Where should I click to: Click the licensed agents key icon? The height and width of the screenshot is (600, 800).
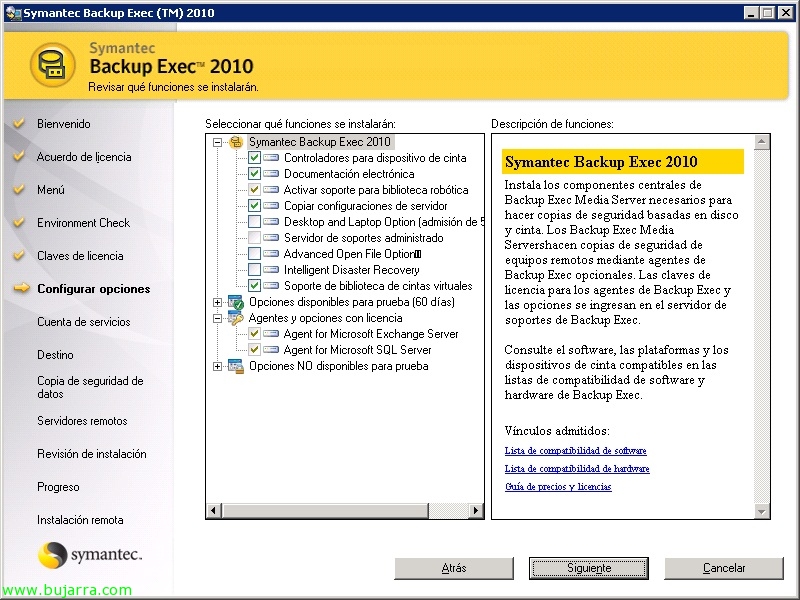(x=236, y=318)
